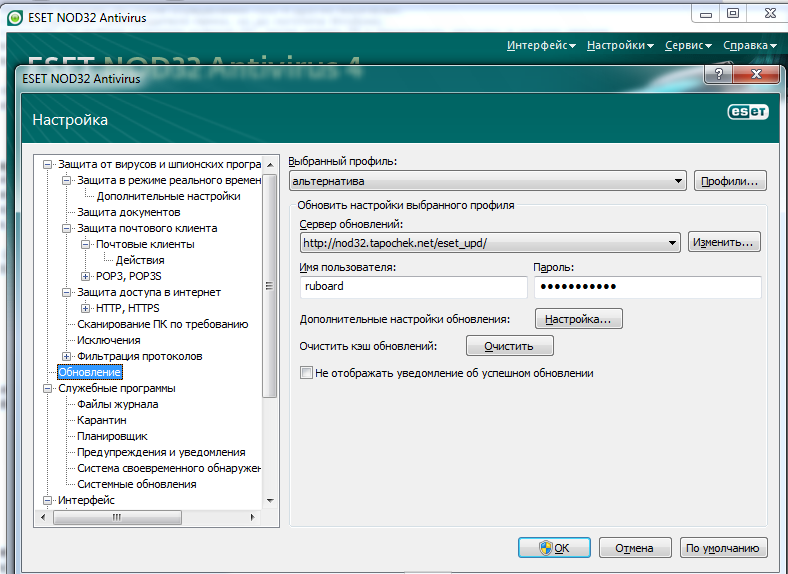Collapse 'Защита от вирусов и шпионских программ' node
This screenshot has height=574, width=788.
point(47,164)
